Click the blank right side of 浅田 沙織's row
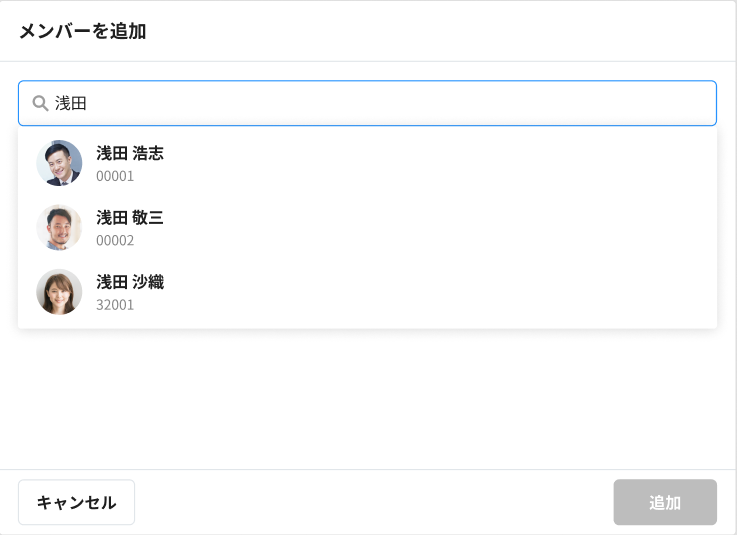Image resolution: width=737 pixels, height=535 pixels. tap(500, 292)
